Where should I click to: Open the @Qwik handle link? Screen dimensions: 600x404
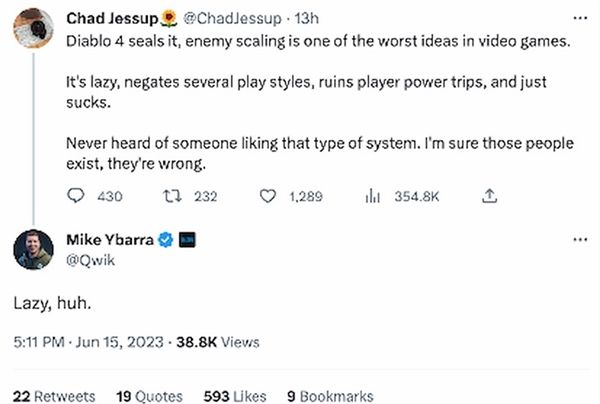click(90, 261)
